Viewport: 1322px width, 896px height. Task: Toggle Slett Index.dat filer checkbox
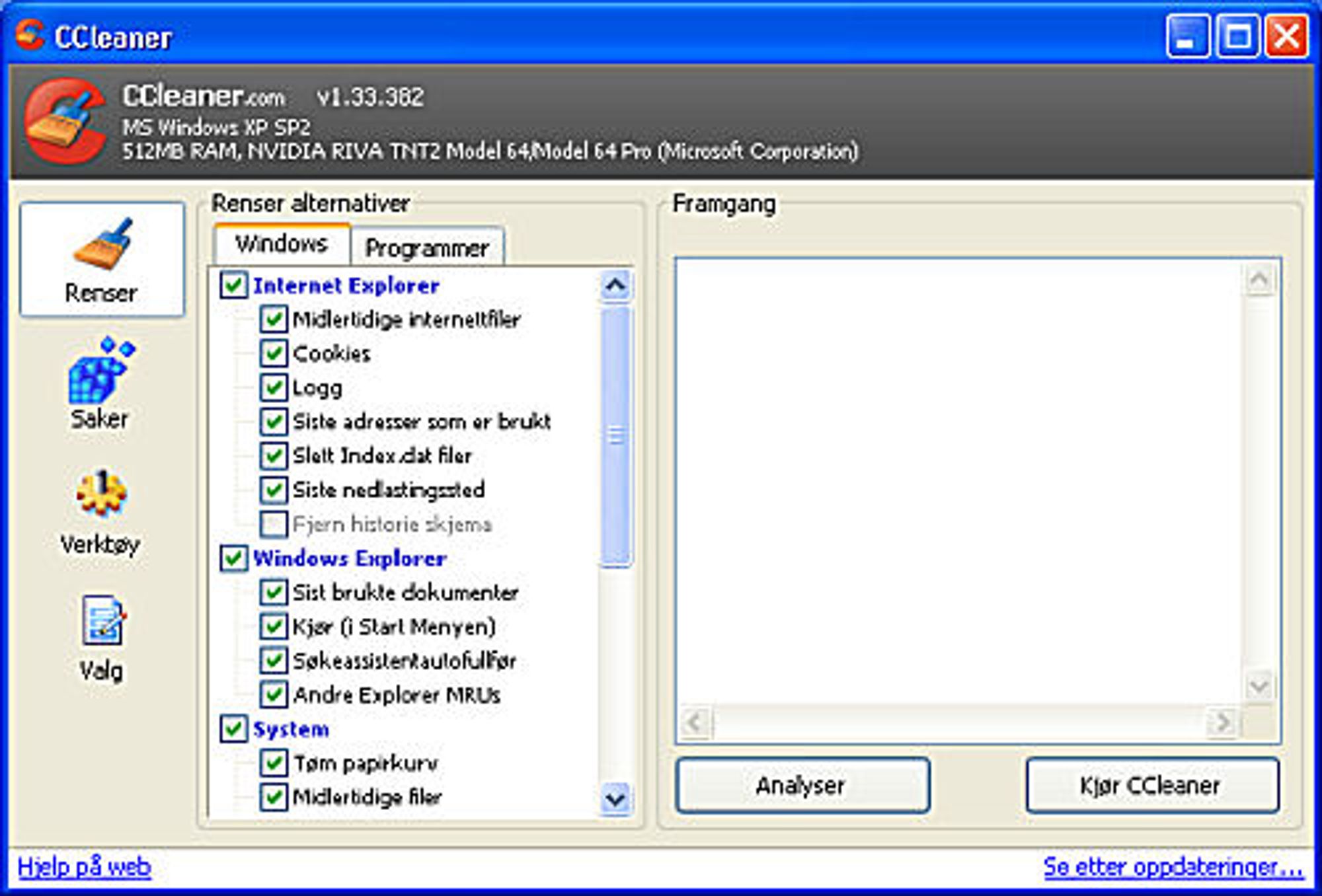[x=274, y=455]
